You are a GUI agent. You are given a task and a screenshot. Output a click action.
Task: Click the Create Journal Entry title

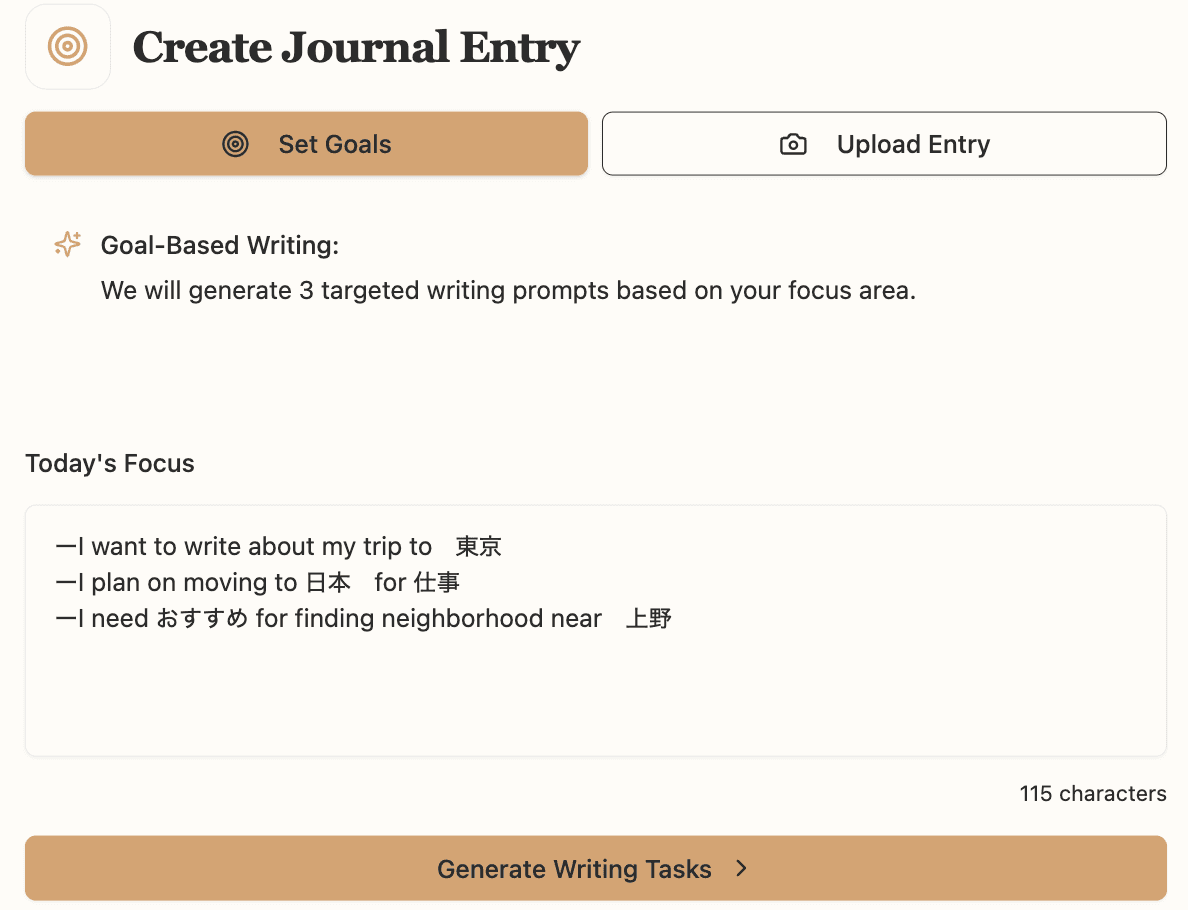click(356, 46)
